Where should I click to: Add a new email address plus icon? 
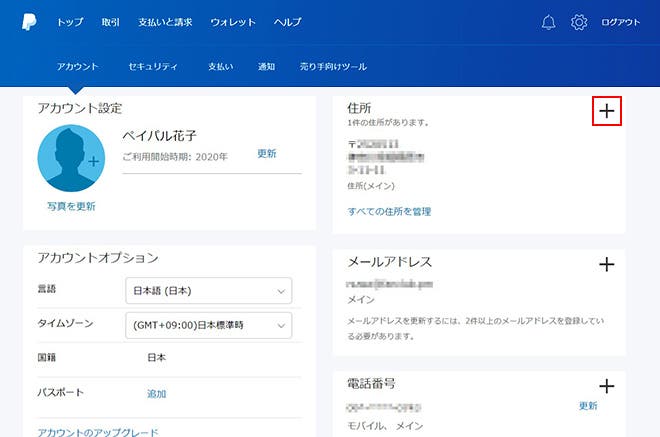[606, 264]
